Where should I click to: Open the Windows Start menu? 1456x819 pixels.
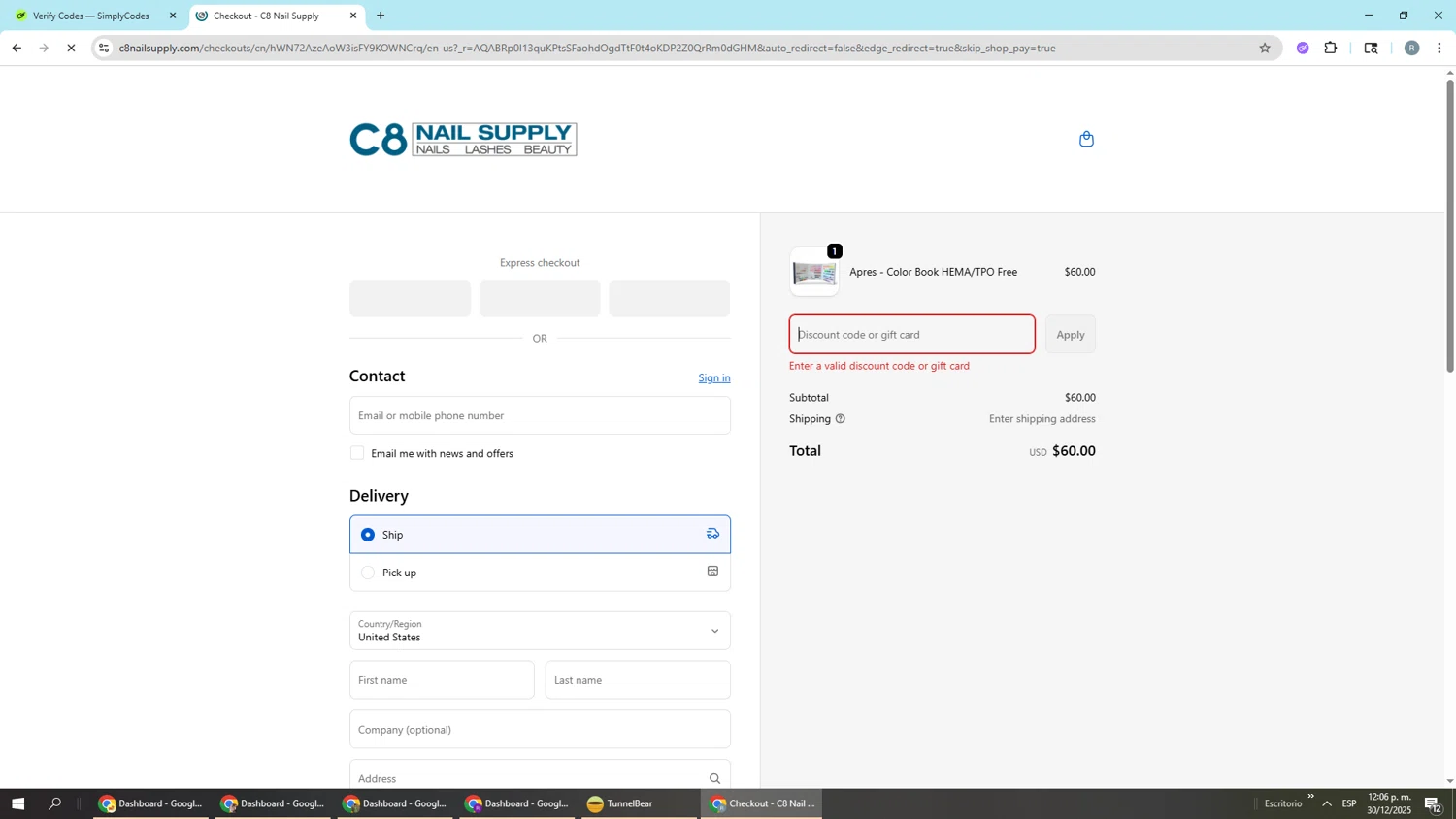click(17, 803)
